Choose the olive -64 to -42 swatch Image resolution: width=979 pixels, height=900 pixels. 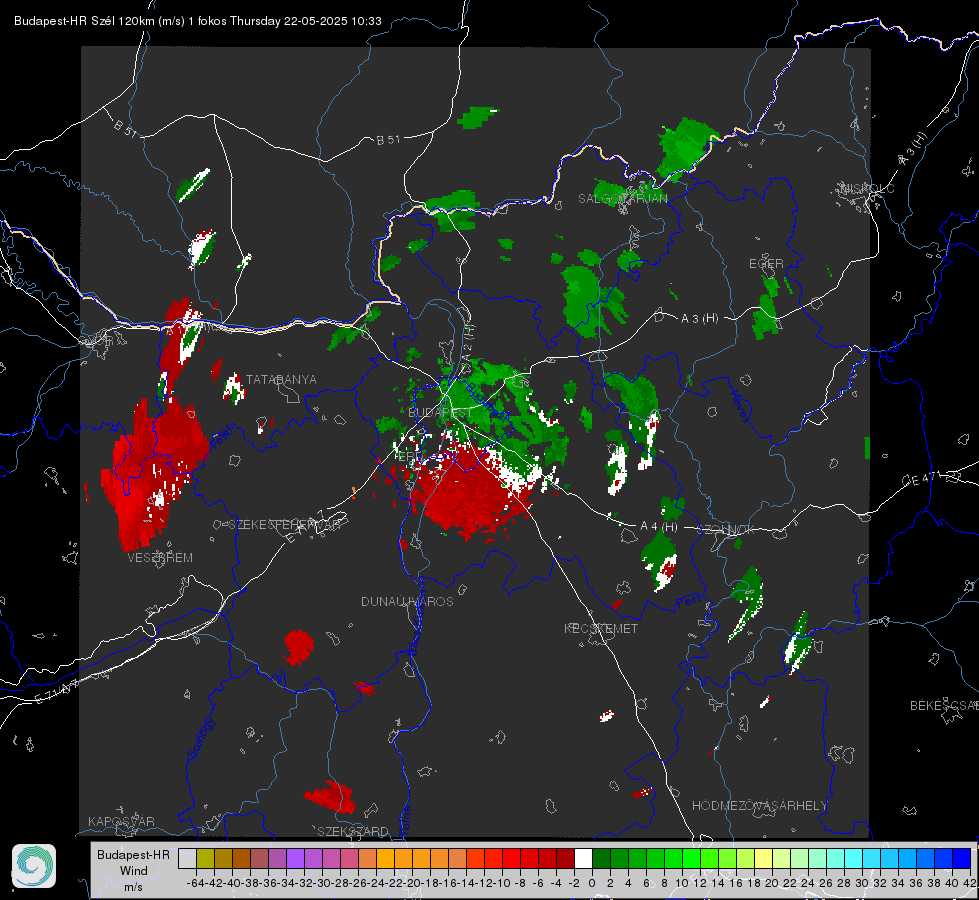pos(205,858)
